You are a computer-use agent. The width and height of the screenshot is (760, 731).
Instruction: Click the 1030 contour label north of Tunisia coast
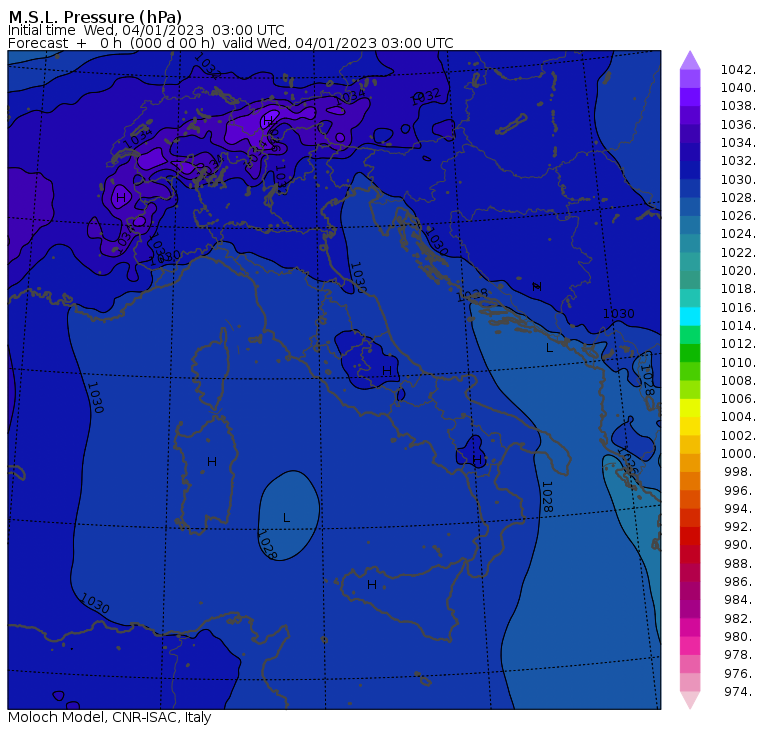pyautogui.click(x=95, y=603)
